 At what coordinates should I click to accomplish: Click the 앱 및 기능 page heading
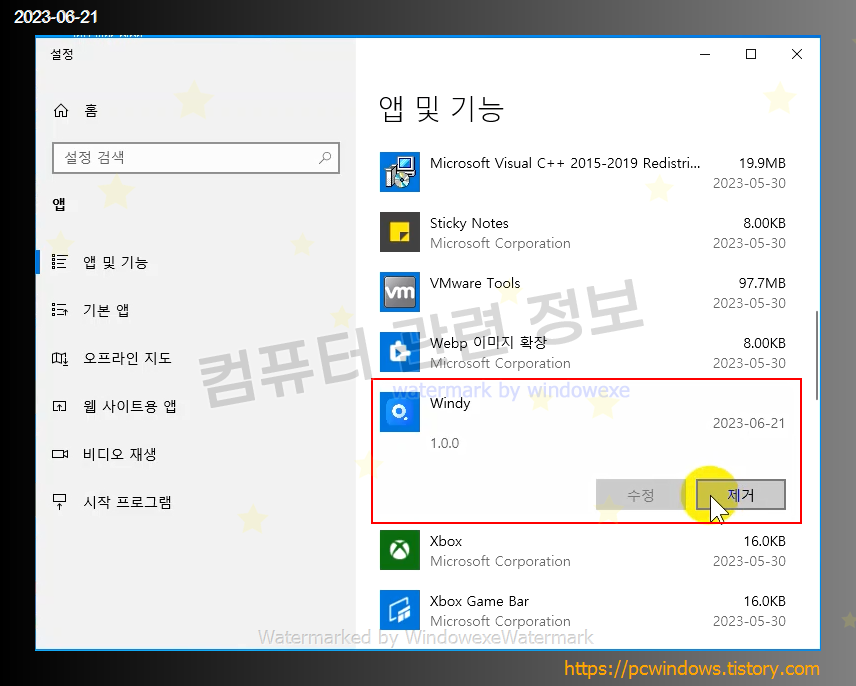pyautogui.click(x=441, y=109)
